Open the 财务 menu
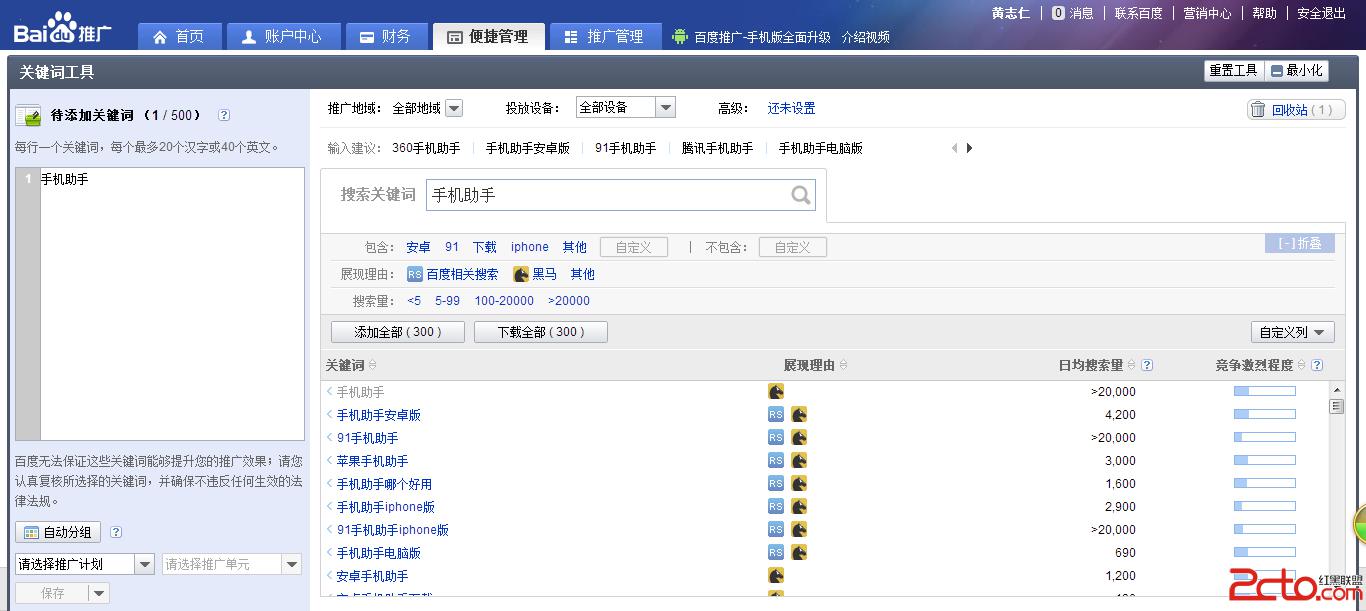 coord(386,36)
